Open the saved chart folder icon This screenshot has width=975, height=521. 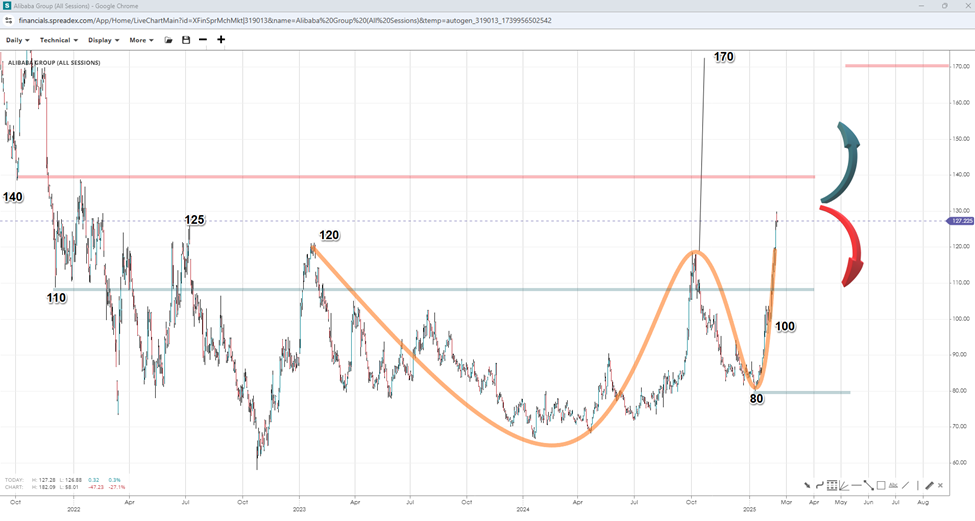pos(169,40)
